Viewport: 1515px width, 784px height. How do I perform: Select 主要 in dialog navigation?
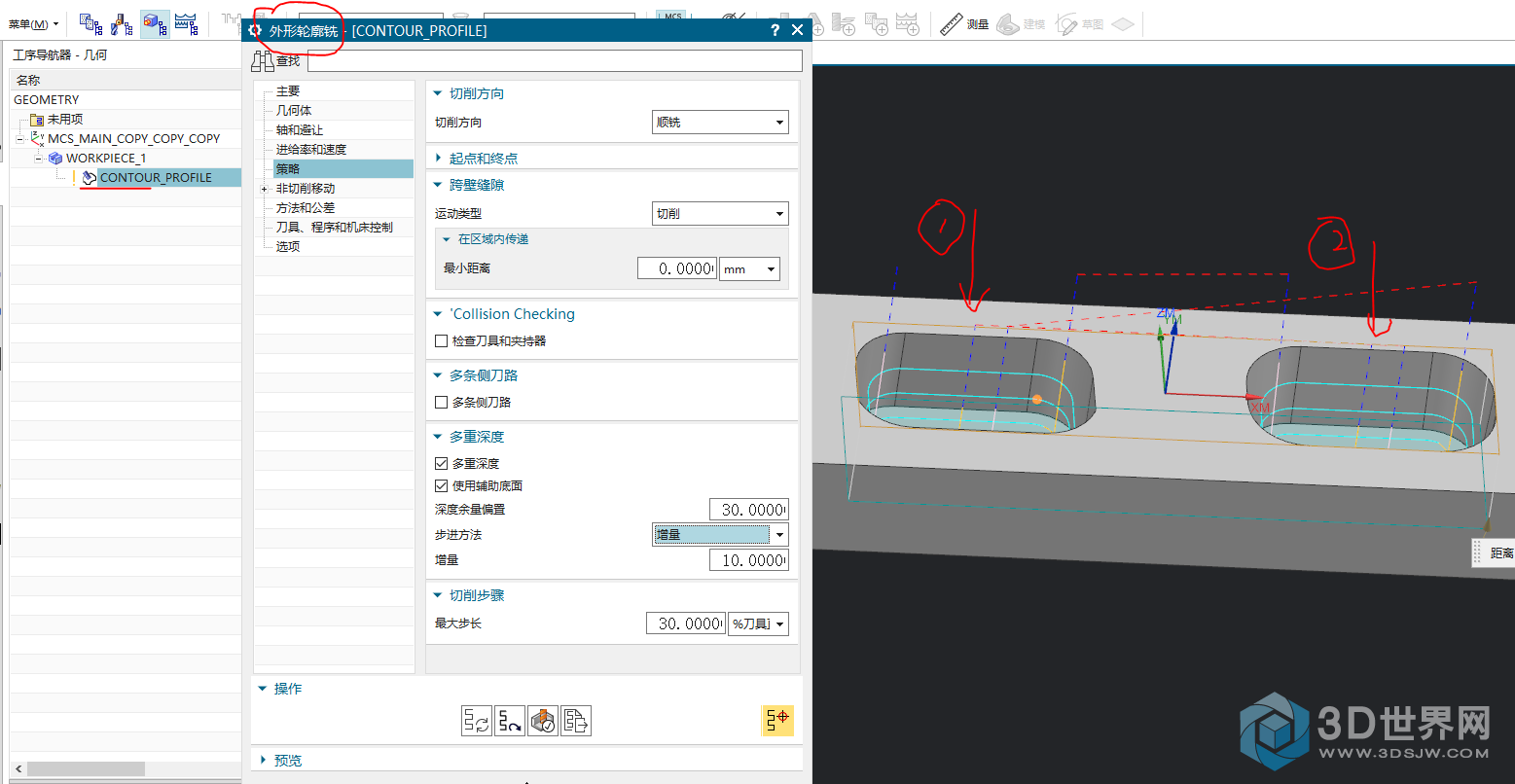click(x=288, y=91)
